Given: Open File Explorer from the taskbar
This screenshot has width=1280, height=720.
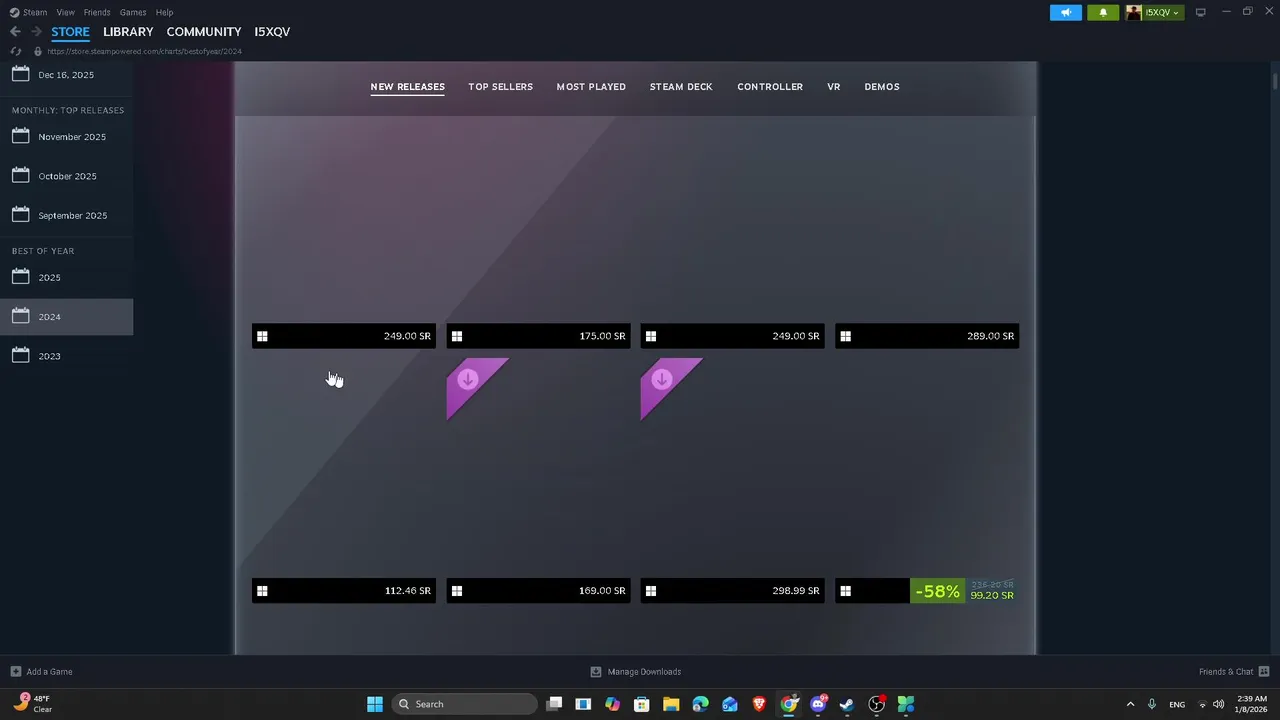Looking at the screenshot, I should (671, 704).
